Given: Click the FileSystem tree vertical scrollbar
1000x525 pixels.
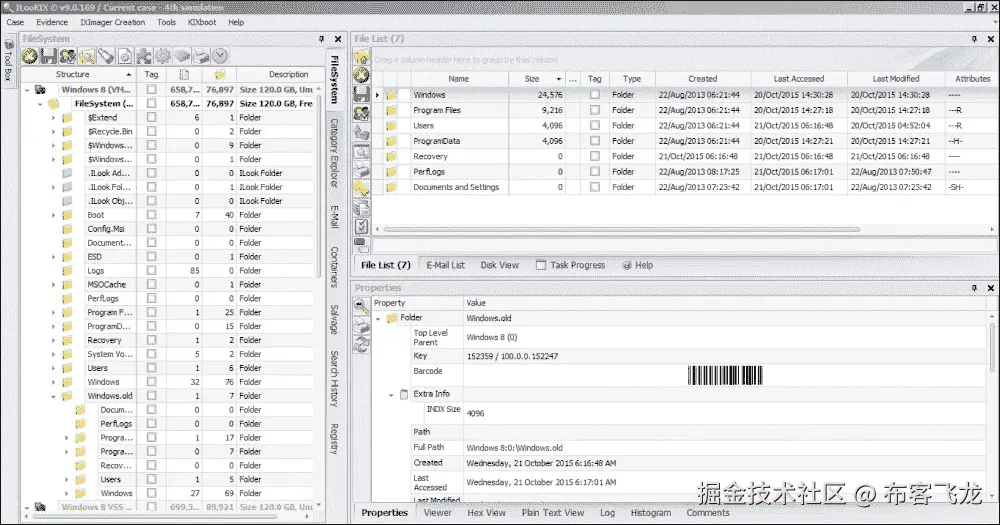Looking at the screenshot, I should point(319,185).
